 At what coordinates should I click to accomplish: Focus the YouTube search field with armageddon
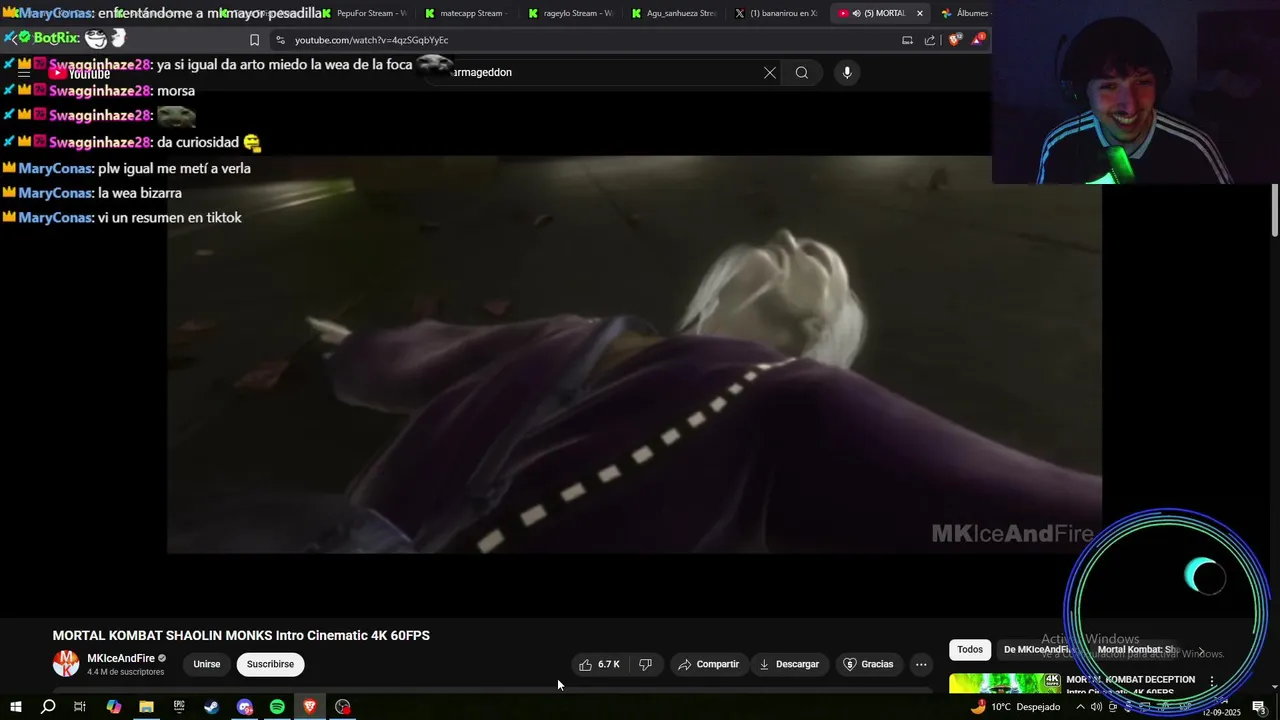600,72
